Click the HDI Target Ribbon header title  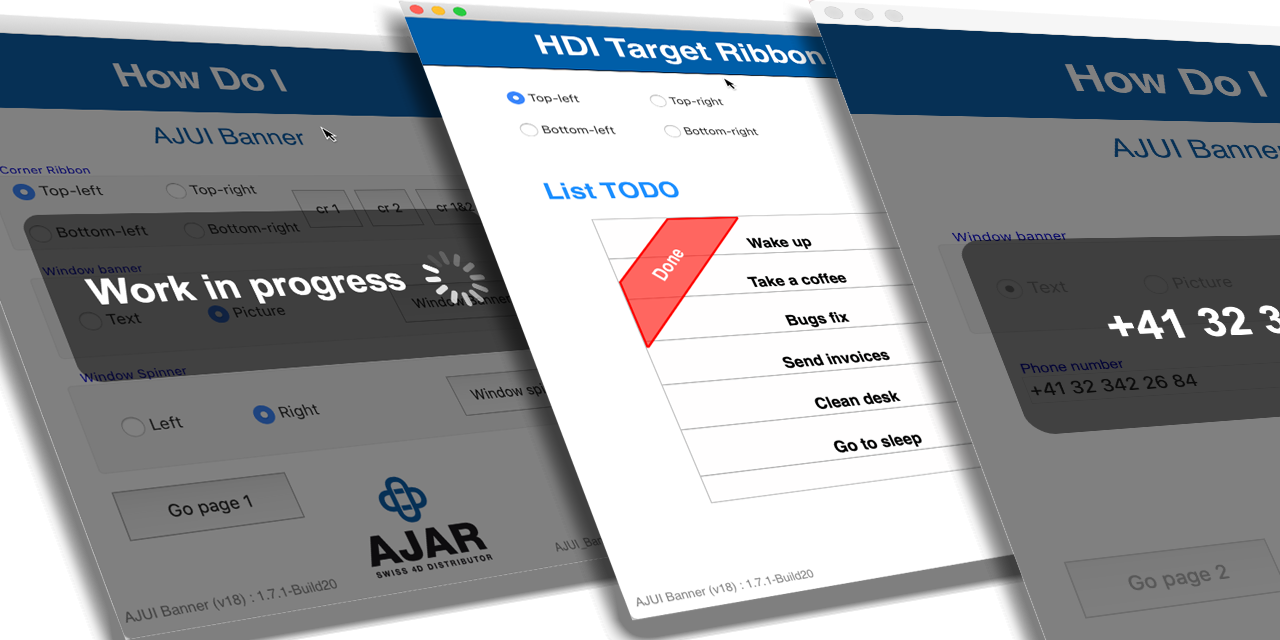click(x=680, y=49)
